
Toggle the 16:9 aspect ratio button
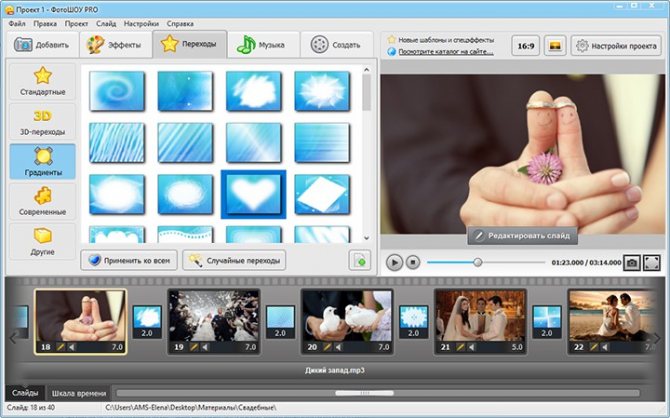[525, 45]
